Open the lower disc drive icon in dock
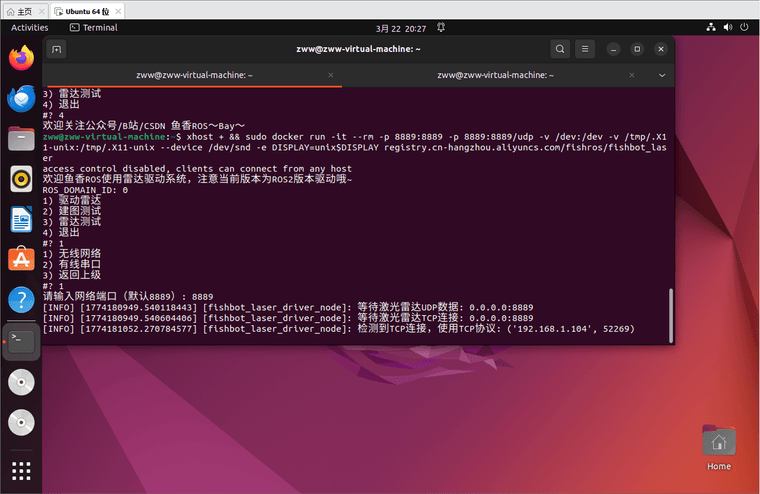This screenshot has width=760, height=494. (21, 422)
